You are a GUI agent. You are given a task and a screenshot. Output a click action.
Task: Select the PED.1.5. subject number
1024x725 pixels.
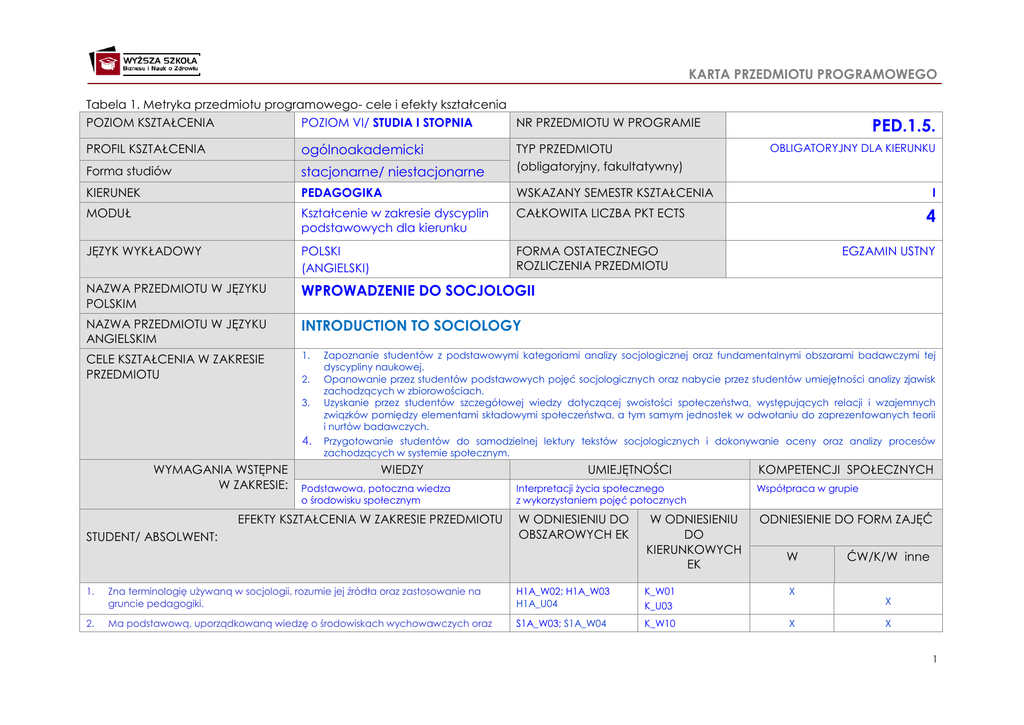[x=903, y=125]
